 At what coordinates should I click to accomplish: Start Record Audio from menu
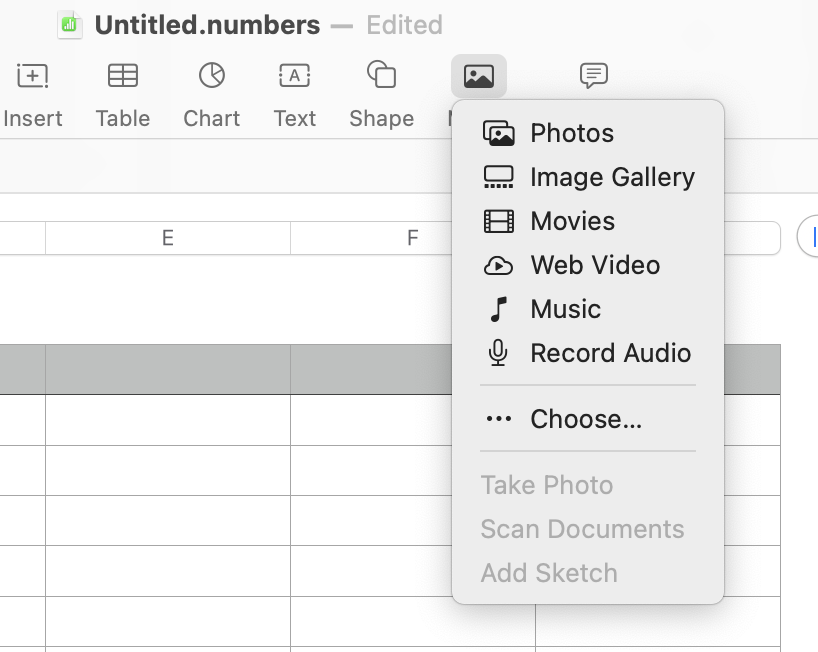coord(610,353)
